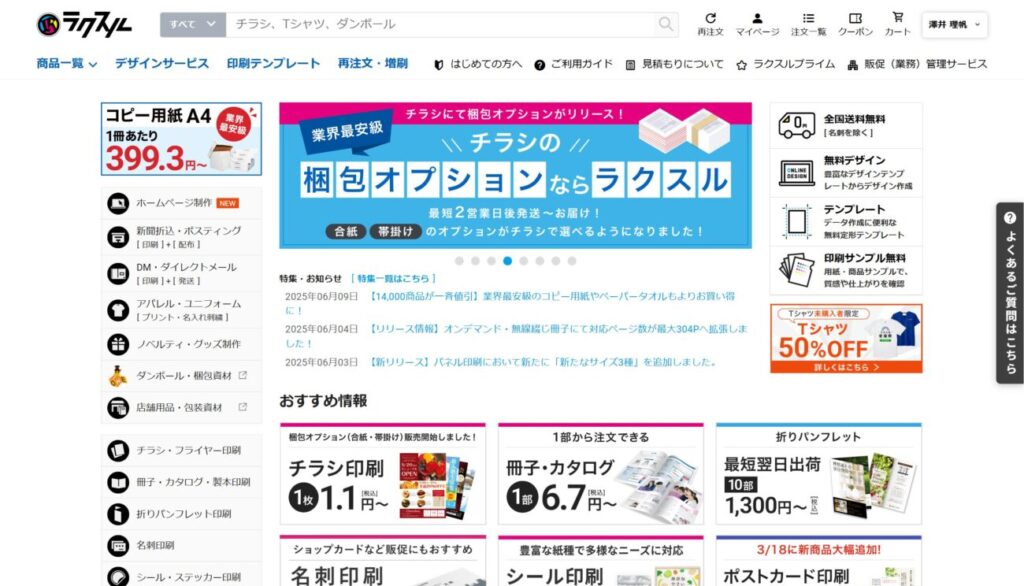This screenshot has width=1024, height=586.
Task: Select the last carousel dot
Action: 571,261
